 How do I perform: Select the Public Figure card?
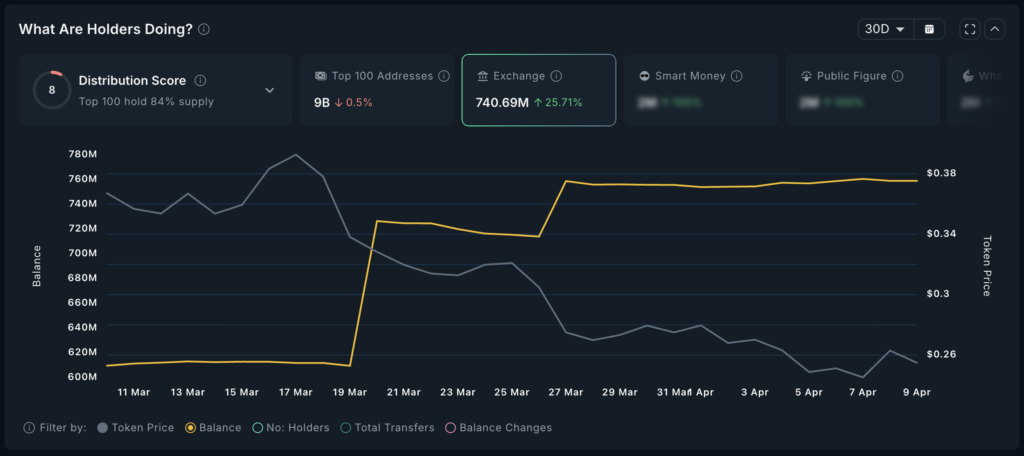(x=862, y=90)
